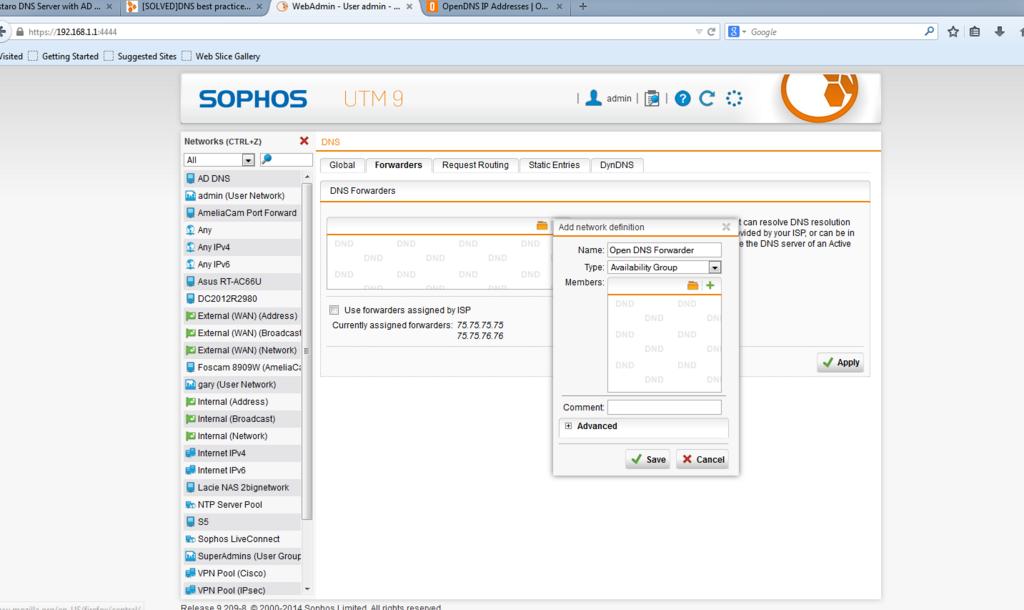Click the Any IPv6 icon

click(190, 264)
